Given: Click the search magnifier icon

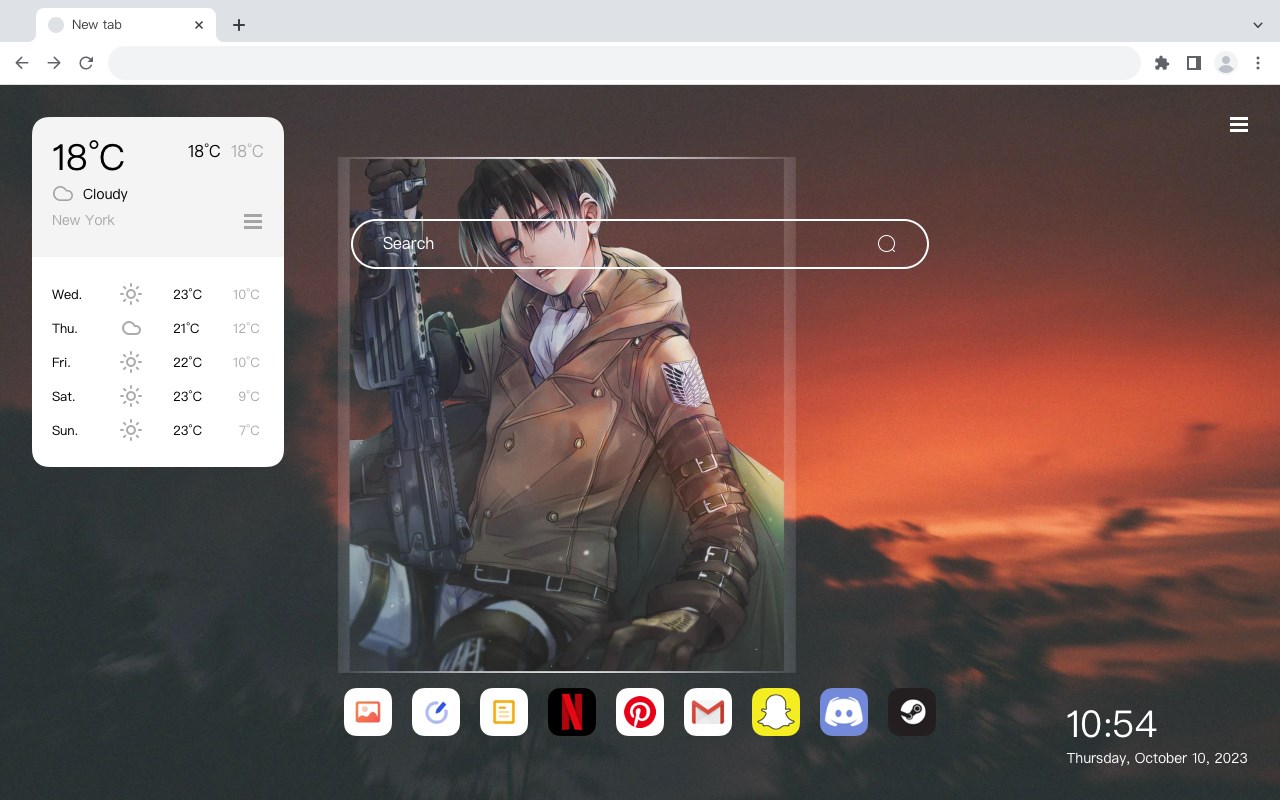Looking at the screenshot, I should tap(886, 244).
